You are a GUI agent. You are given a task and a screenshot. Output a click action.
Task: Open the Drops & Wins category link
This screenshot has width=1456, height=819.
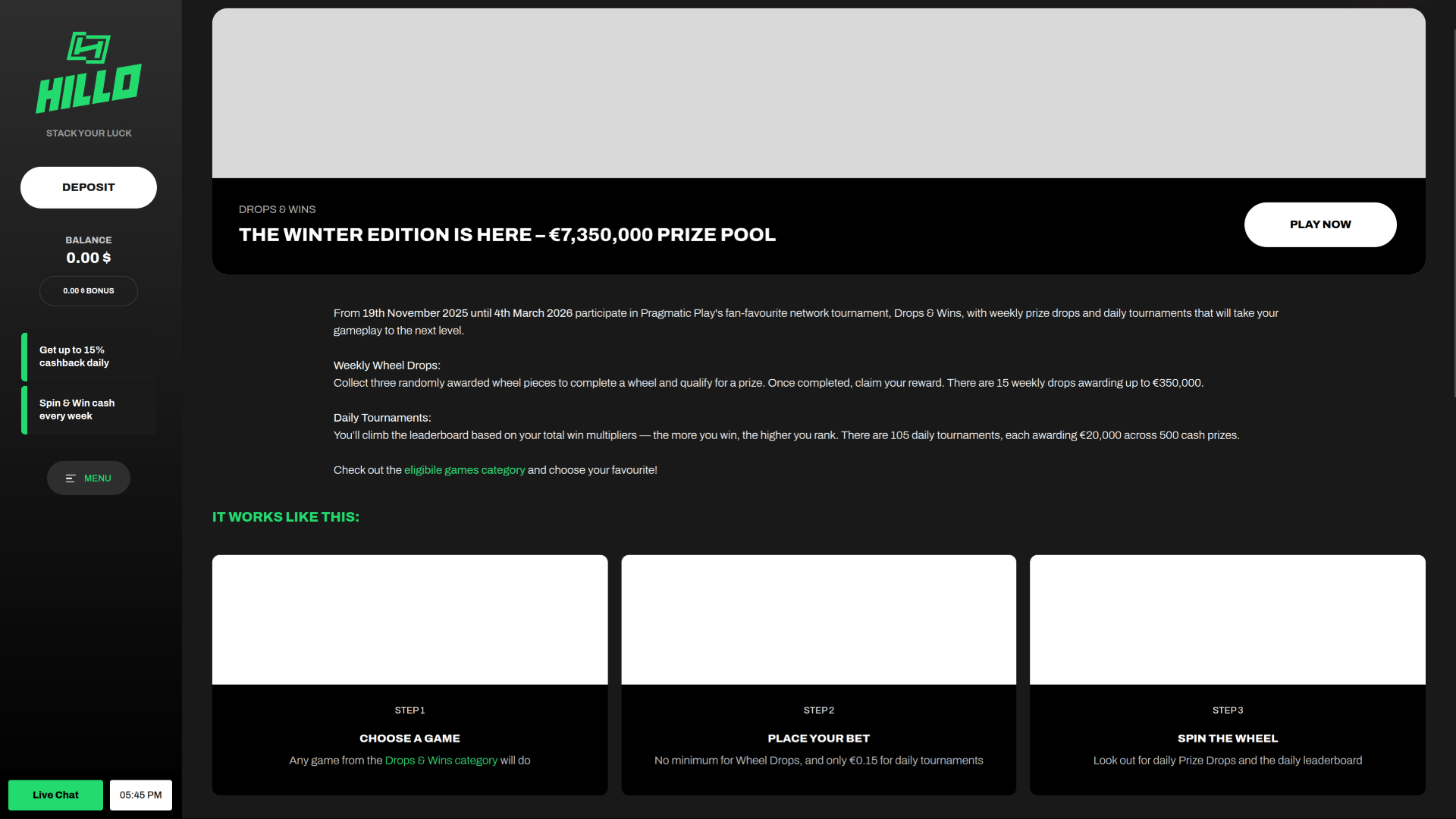tap(441, 761)
